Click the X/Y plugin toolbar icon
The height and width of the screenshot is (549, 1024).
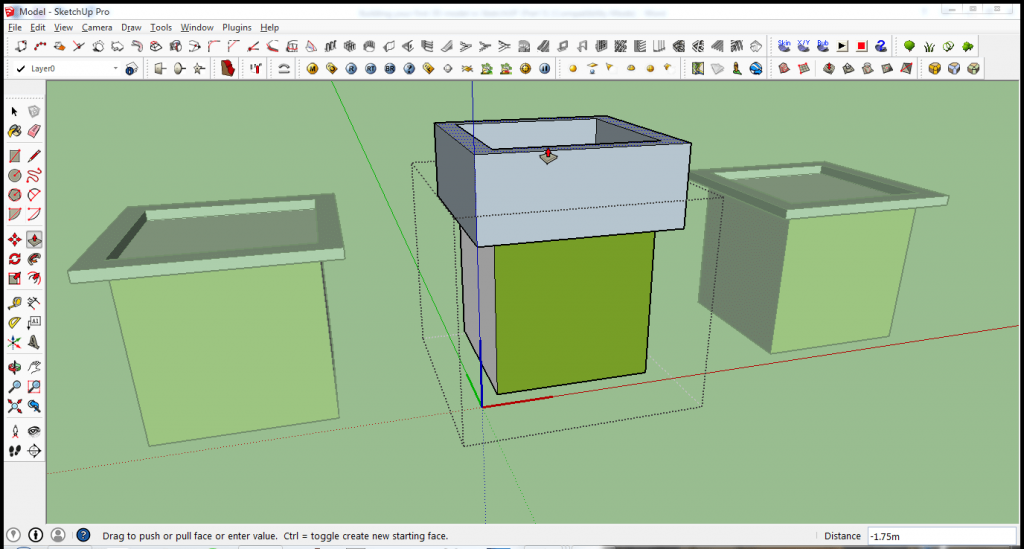[x=803, y=46]
